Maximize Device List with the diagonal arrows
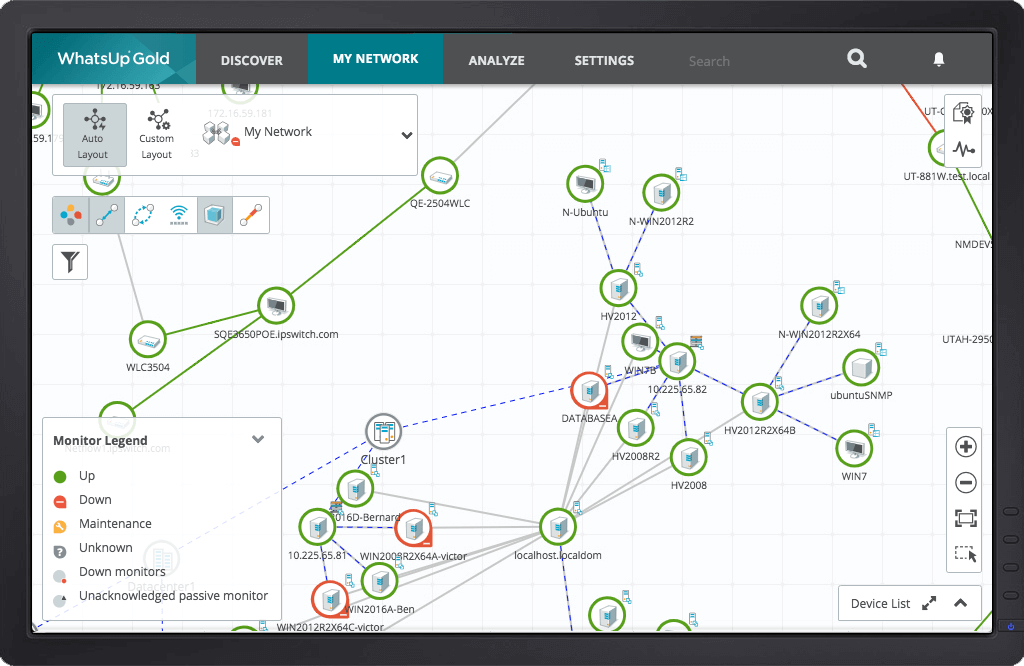This screenshot has height=666, width=1024. point(929,603)
